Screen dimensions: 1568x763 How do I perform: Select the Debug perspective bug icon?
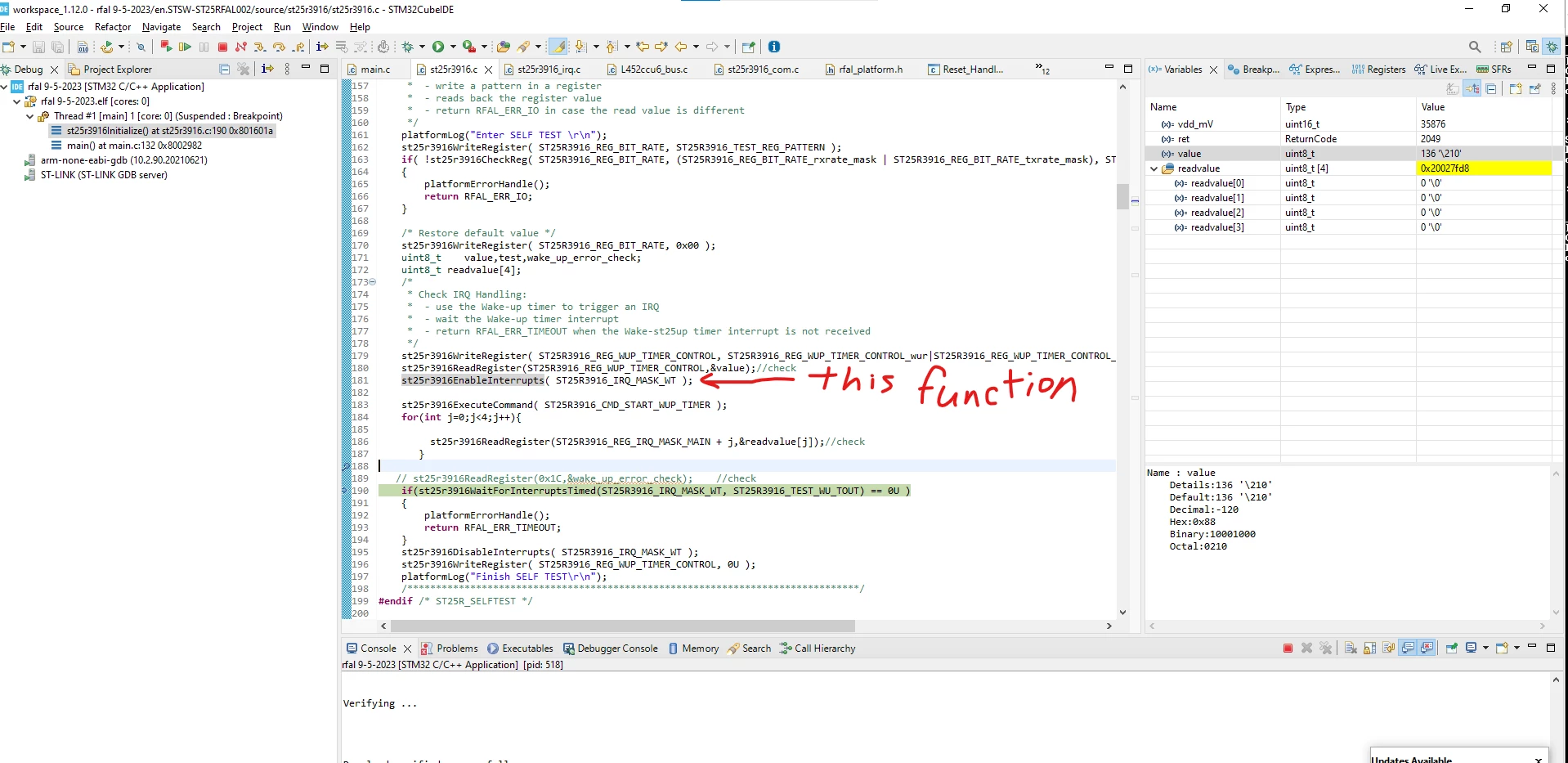pyautogui.click(x=1552, y=47)
